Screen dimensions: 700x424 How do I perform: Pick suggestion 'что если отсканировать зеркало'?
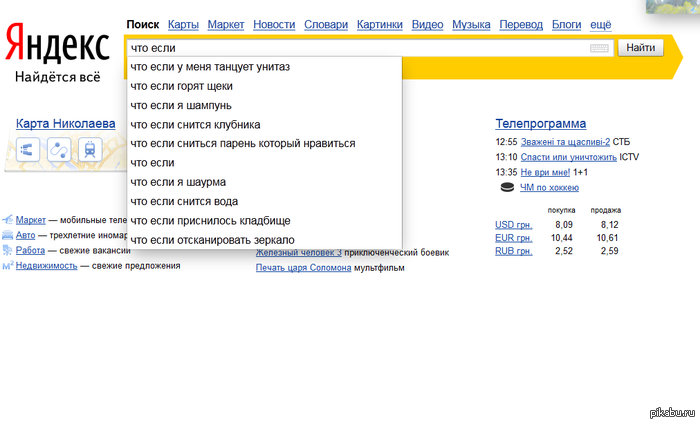point(212,240)
